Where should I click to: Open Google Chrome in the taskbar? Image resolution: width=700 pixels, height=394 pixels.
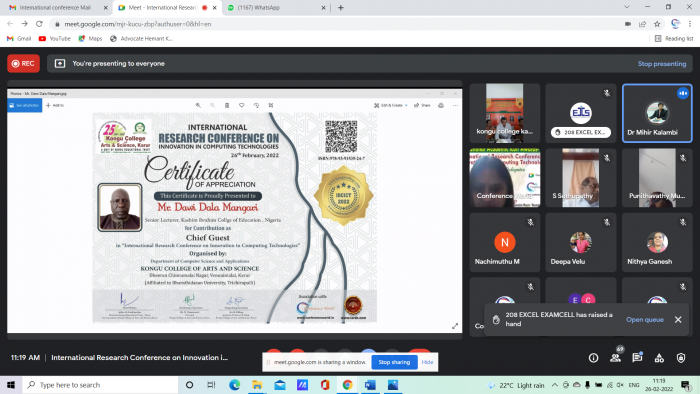click(347, 385)
